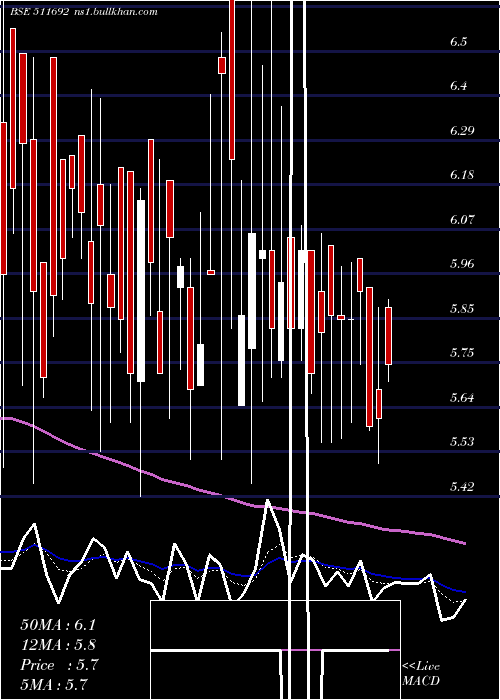
Task: Click the 5.53 price axis label
Action: pos(462,442)
